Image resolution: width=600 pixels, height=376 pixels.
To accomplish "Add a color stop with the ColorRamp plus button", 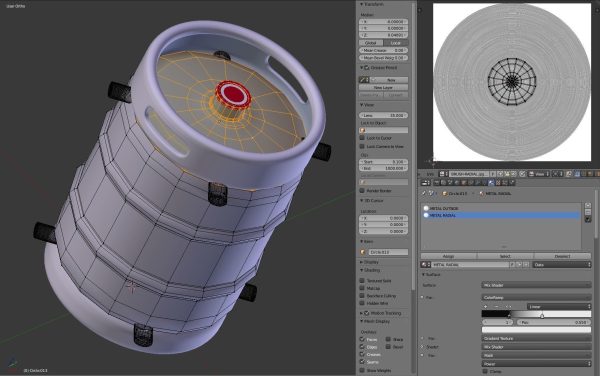I will pos(486,306).
